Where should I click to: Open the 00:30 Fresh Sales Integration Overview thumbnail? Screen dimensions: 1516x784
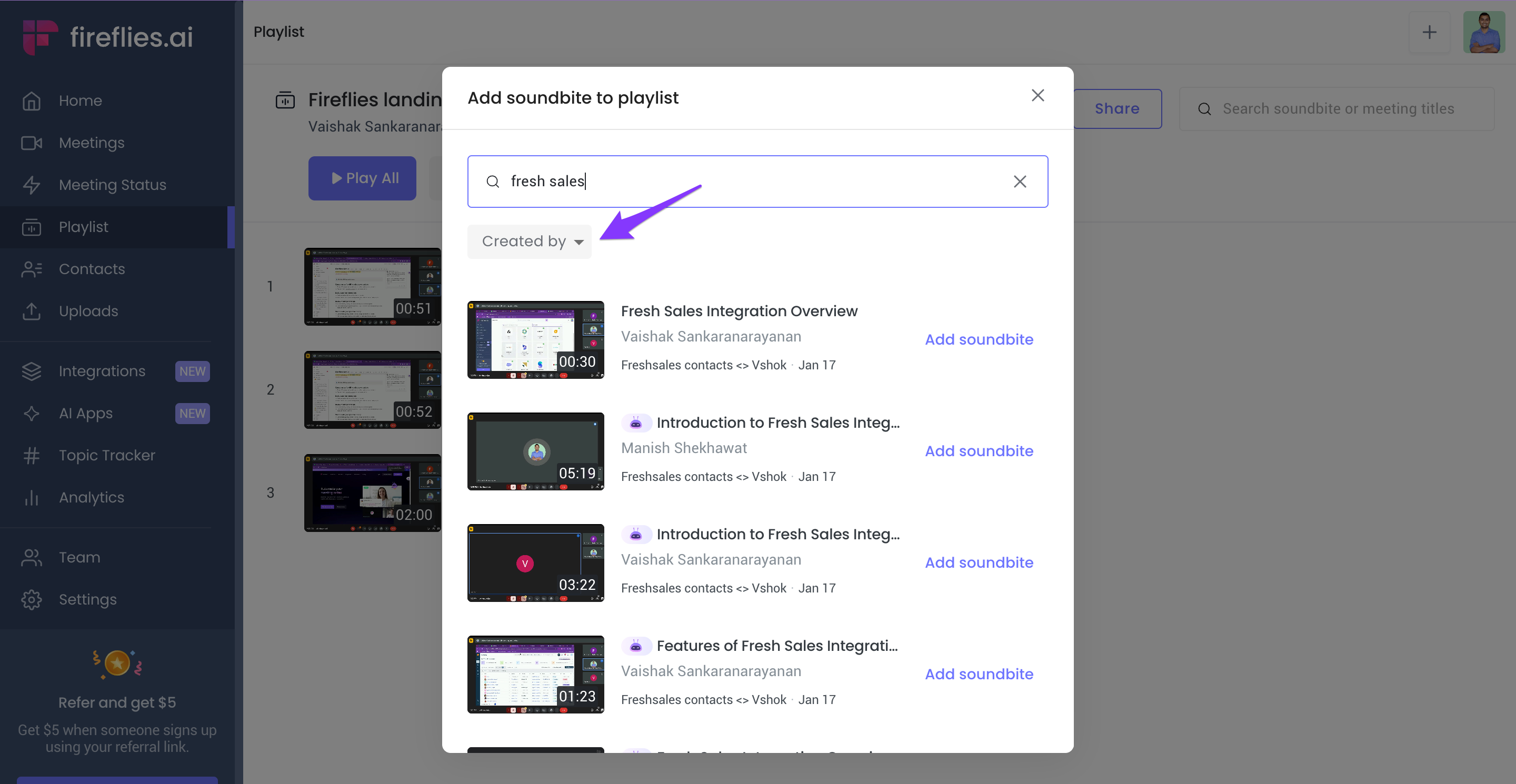click(x=535, y=340)
